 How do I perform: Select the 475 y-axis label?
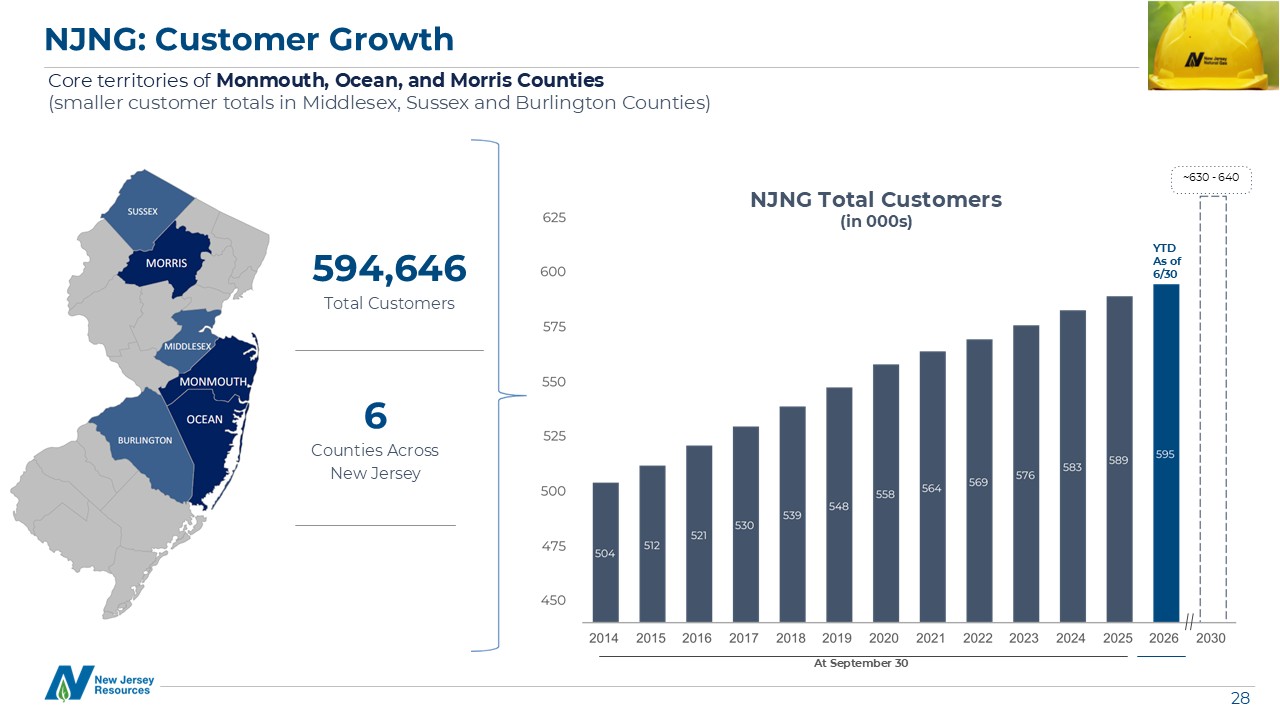(553, 546)
